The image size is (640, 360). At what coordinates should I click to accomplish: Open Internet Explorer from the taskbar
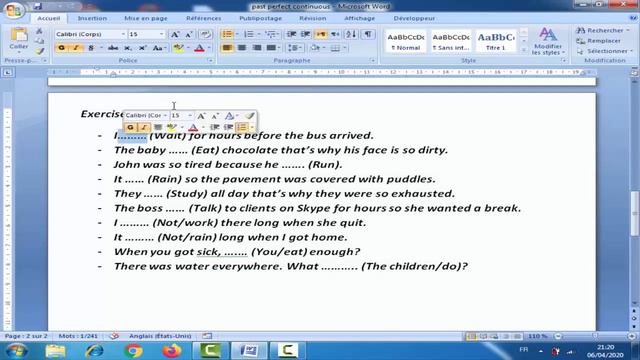(94, 351)
